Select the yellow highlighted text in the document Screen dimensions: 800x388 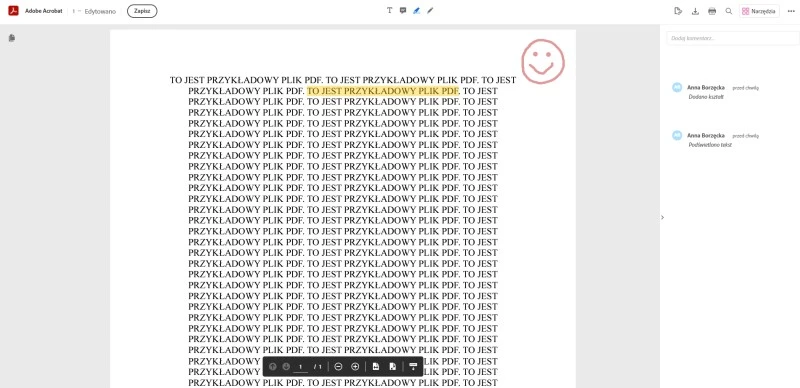coord(383,91)
